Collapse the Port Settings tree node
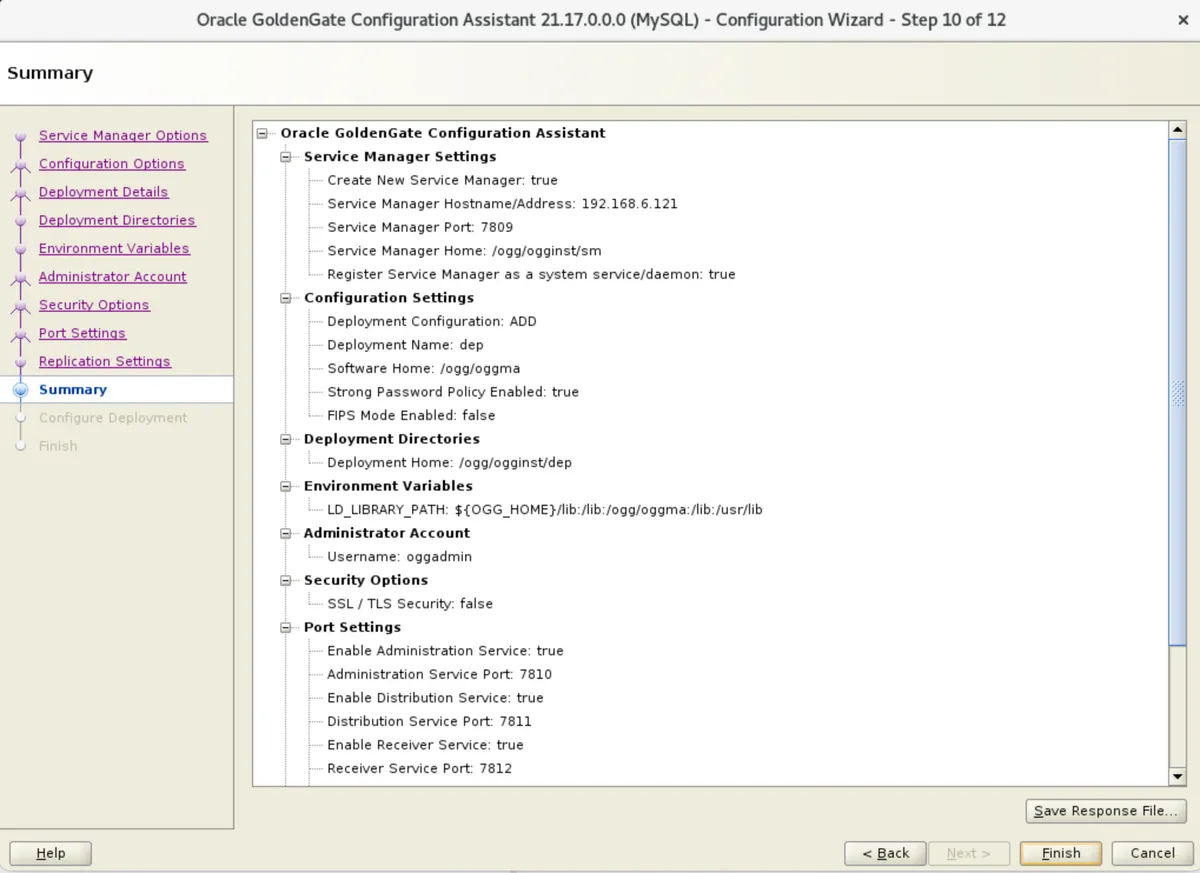The image size is (1200, 873). pyautogui.click(x=285, y=627)
